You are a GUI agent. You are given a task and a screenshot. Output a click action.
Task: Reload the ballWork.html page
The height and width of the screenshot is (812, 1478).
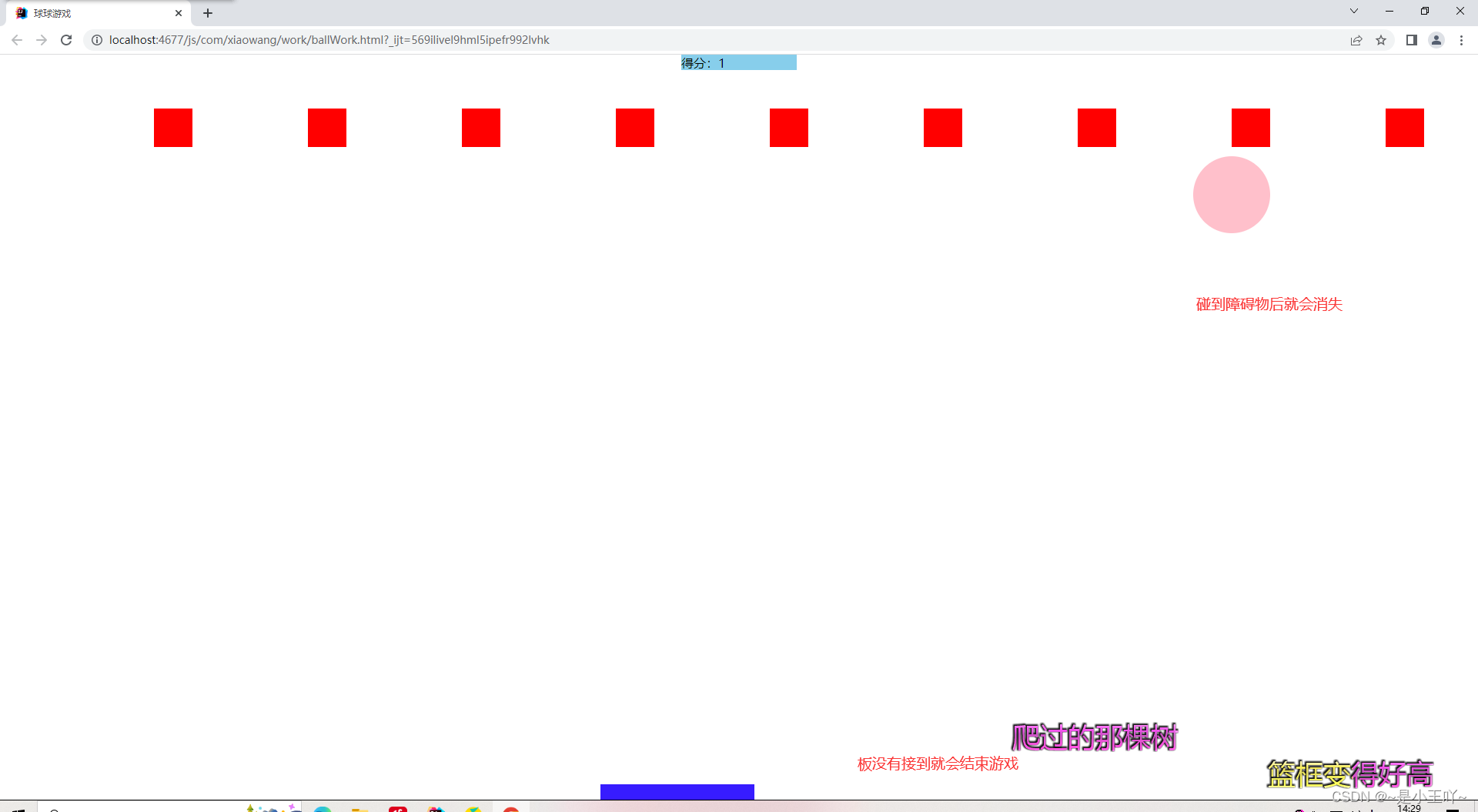click(66, 40)
